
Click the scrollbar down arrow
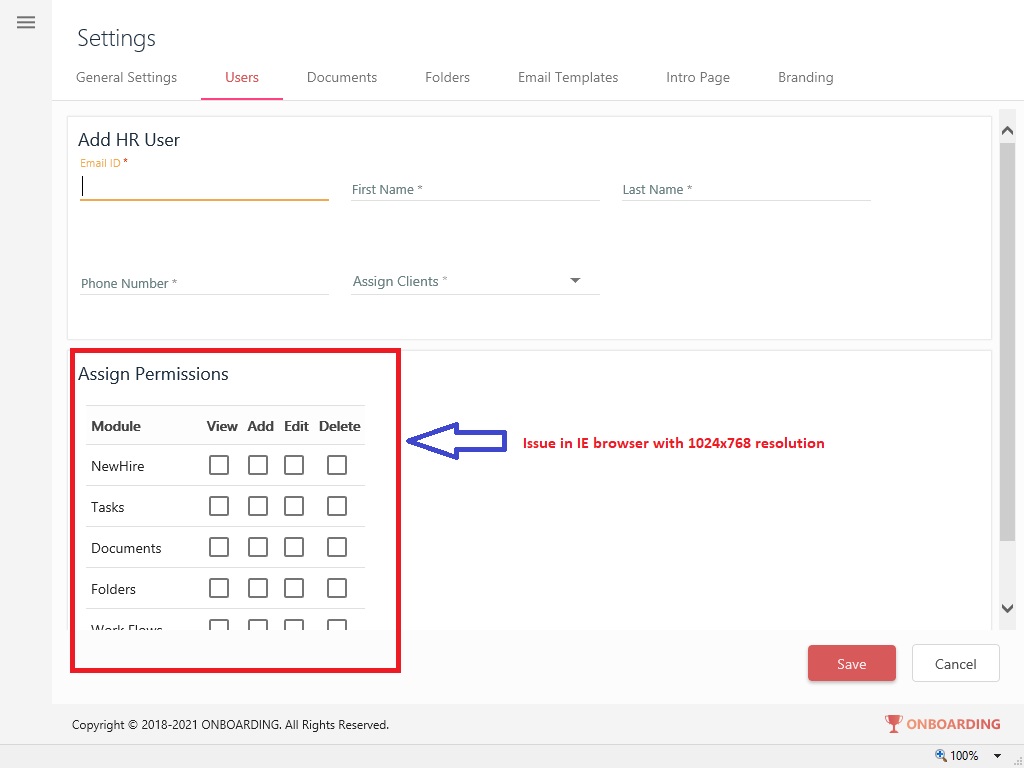(x=1007, y=608)
